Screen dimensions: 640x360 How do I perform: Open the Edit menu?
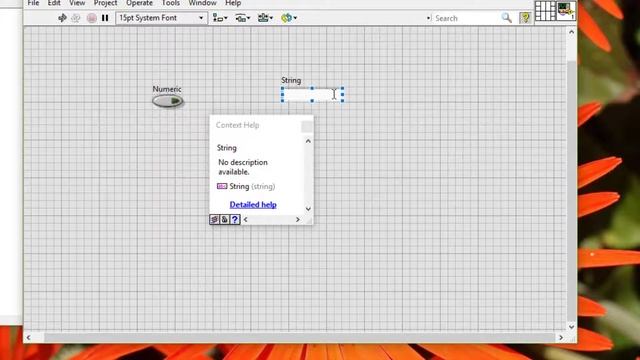tap(54, 3)
